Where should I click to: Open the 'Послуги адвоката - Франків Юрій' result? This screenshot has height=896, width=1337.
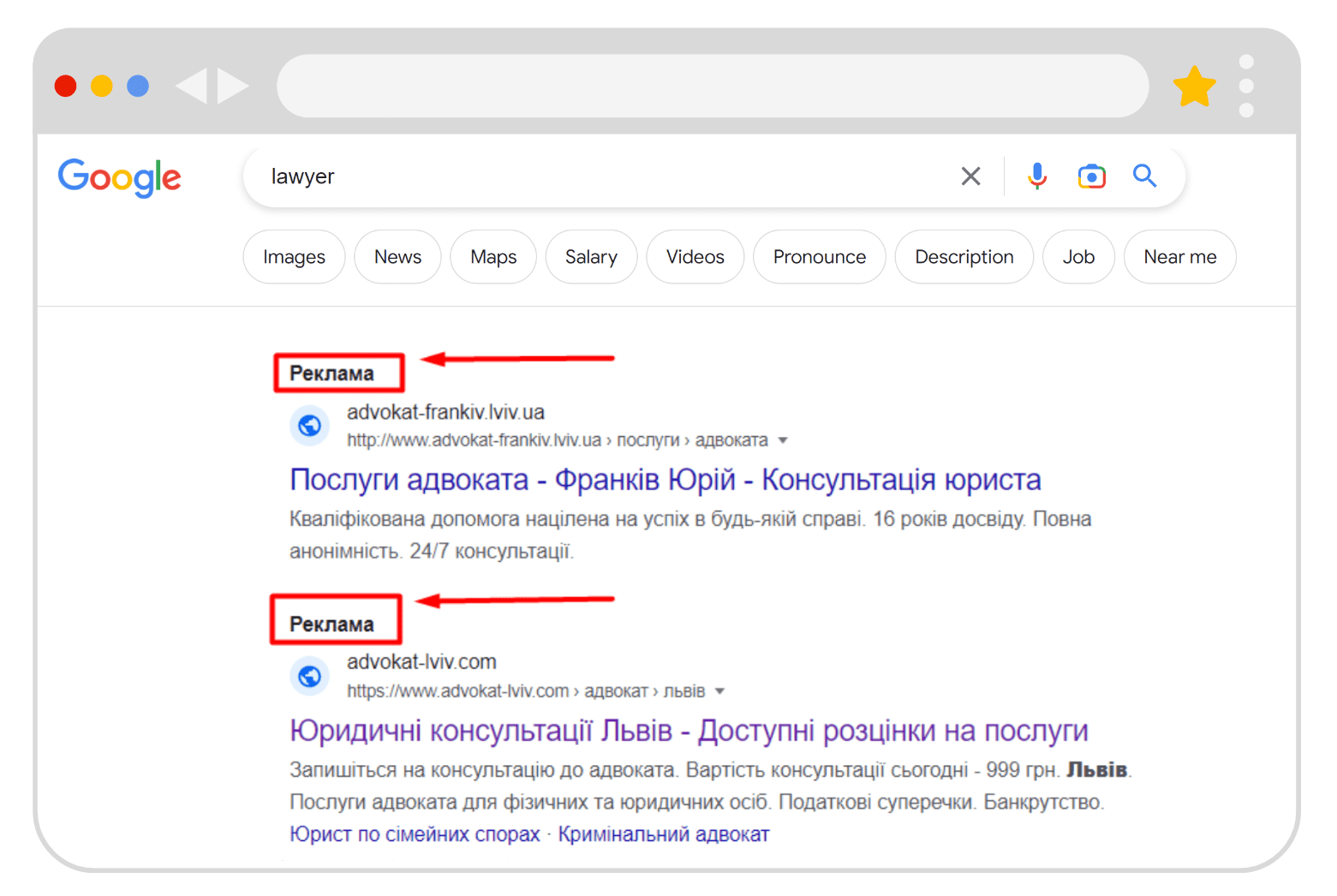(664, 479)
